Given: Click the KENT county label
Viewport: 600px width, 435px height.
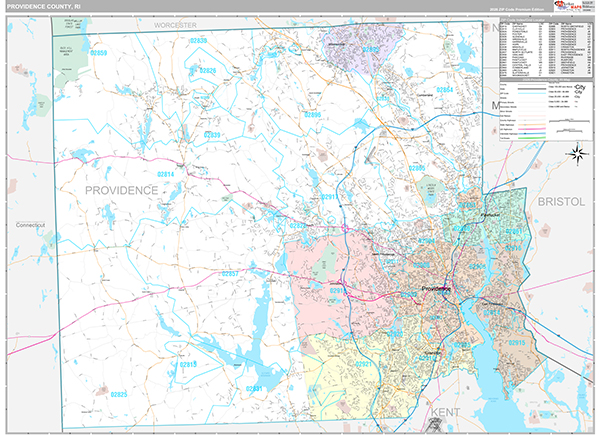Looking at the screenshot, I should 443,411.
